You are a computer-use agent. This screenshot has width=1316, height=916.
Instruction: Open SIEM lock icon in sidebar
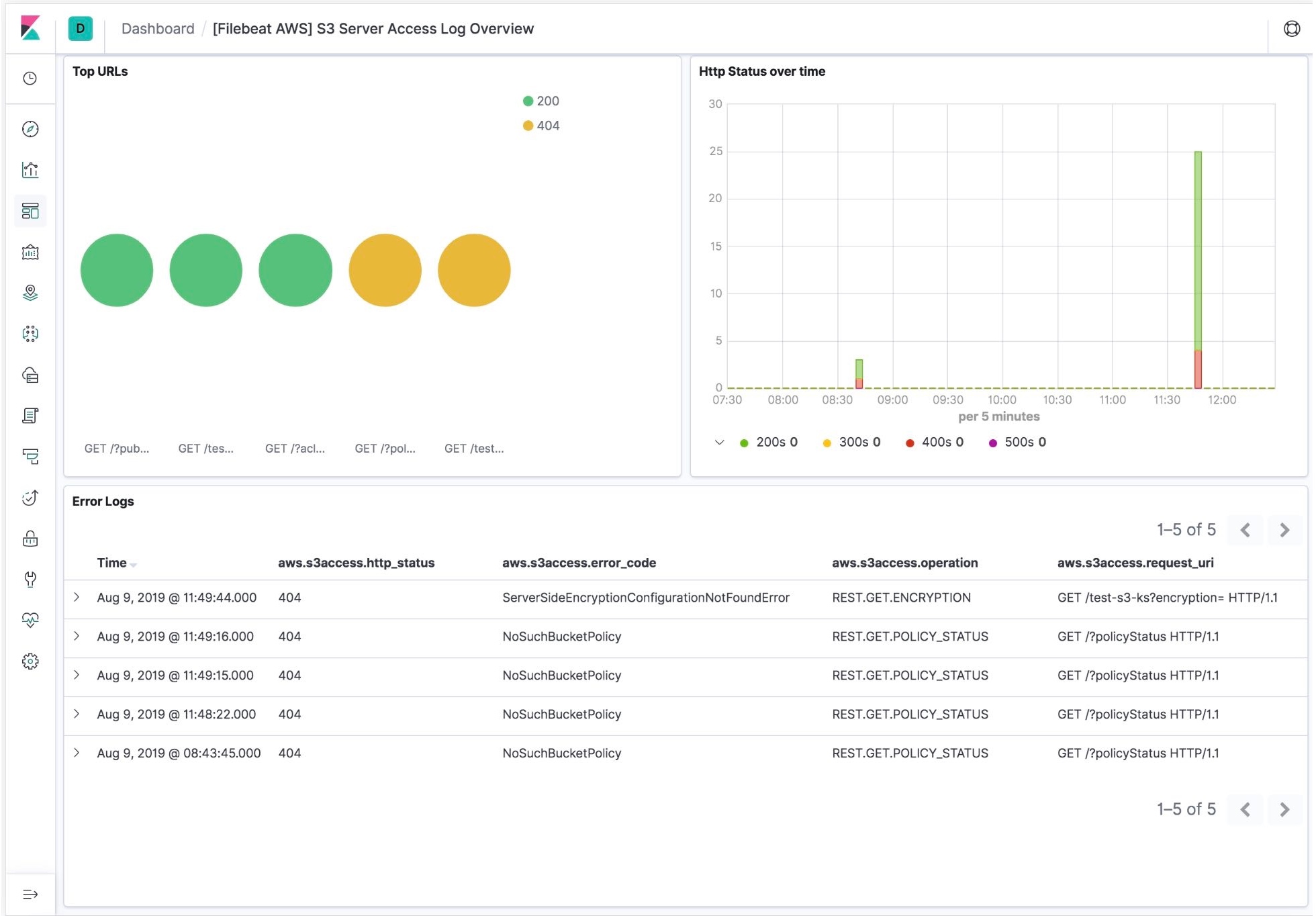pyautogui.click(x=30, y=539)
